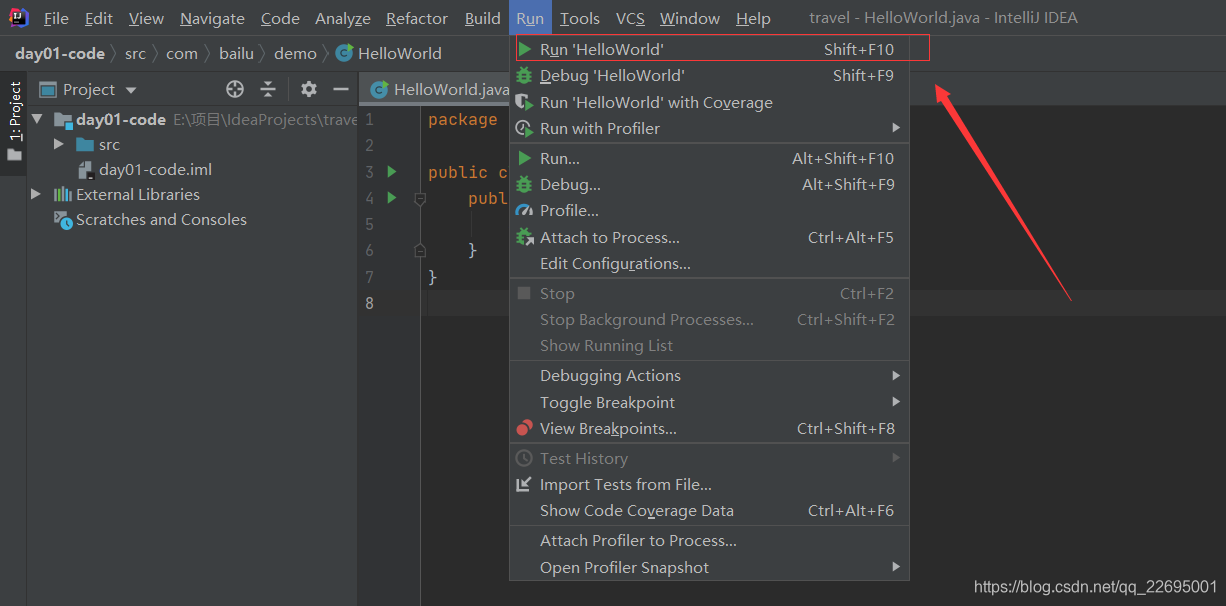This screenshot has width=1226, height=606.
Task: Select Attach Profiler to Process...
Action: click(x=709, y=540)
